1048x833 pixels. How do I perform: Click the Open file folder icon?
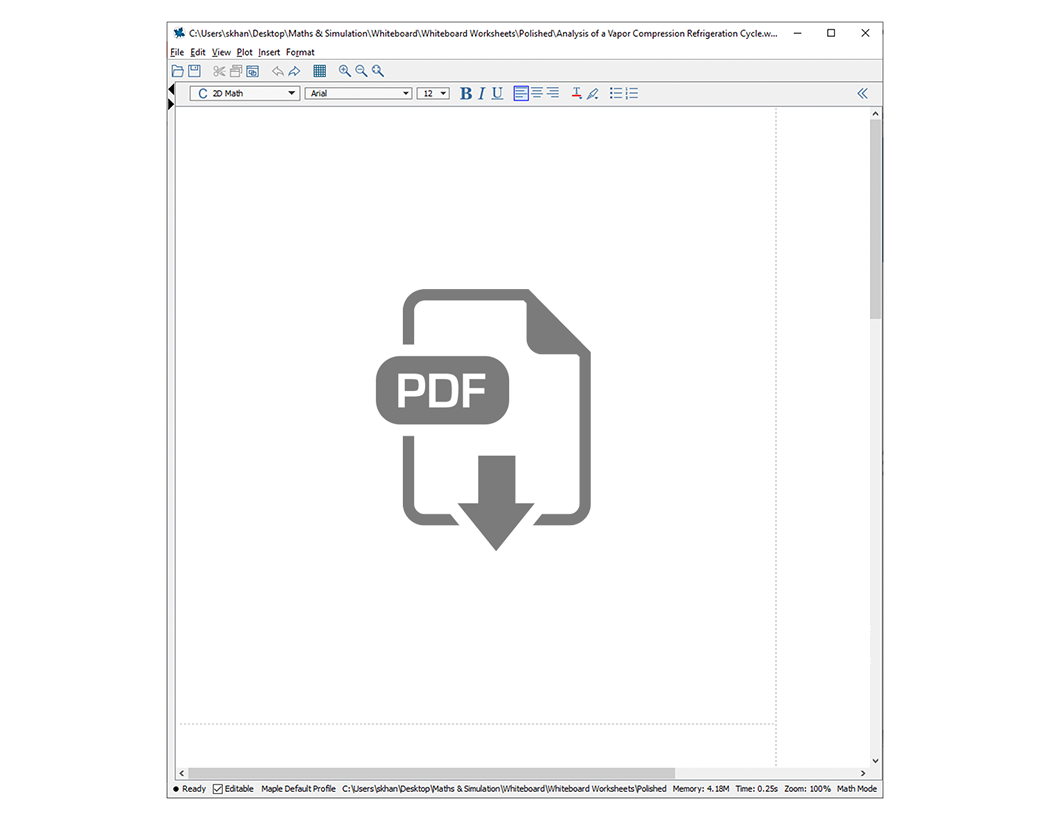[178, 71]
